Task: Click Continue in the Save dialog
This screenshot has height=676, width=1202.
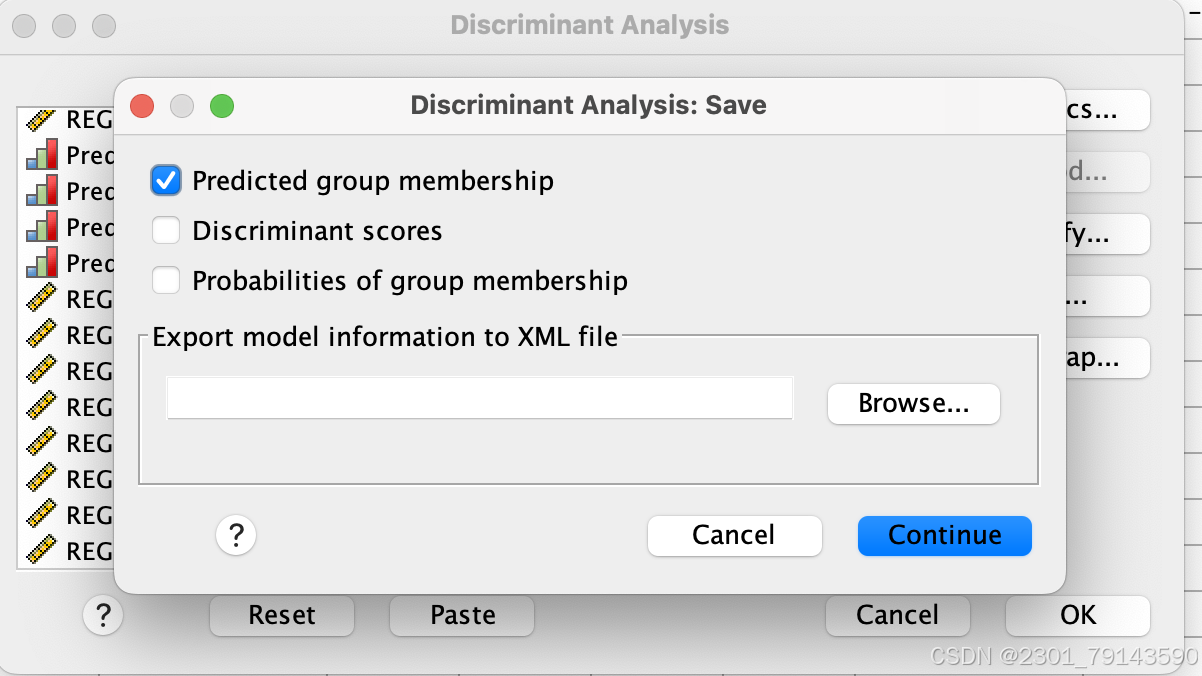Action: click(x=945, y=536)
